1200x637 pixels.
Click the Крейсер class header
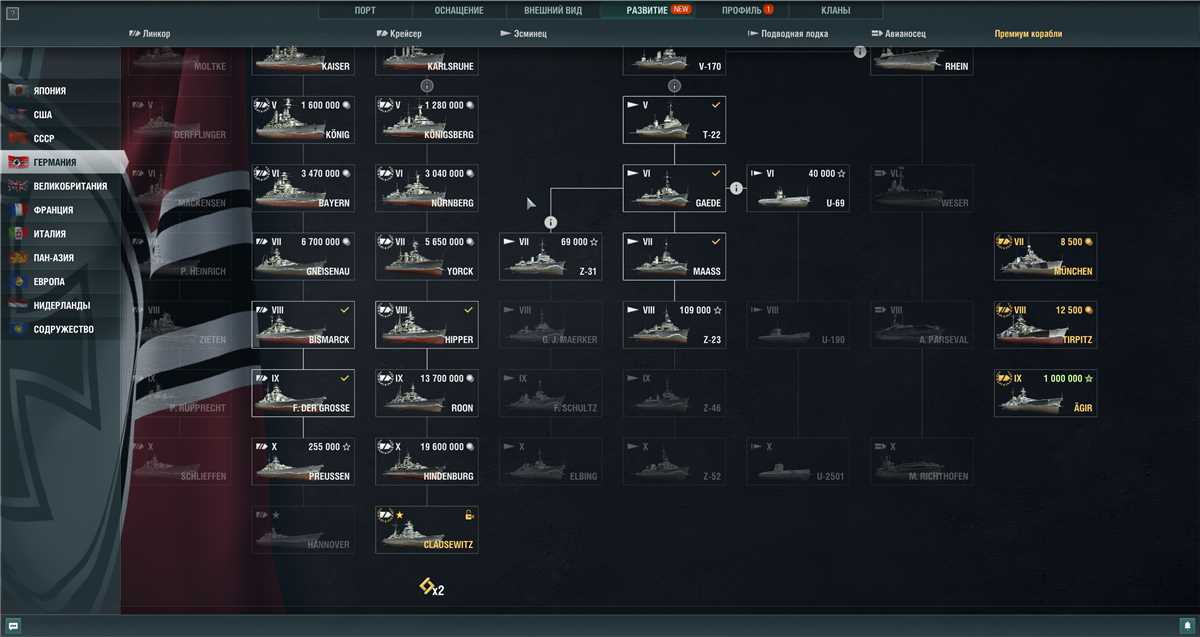coord(399,34)
